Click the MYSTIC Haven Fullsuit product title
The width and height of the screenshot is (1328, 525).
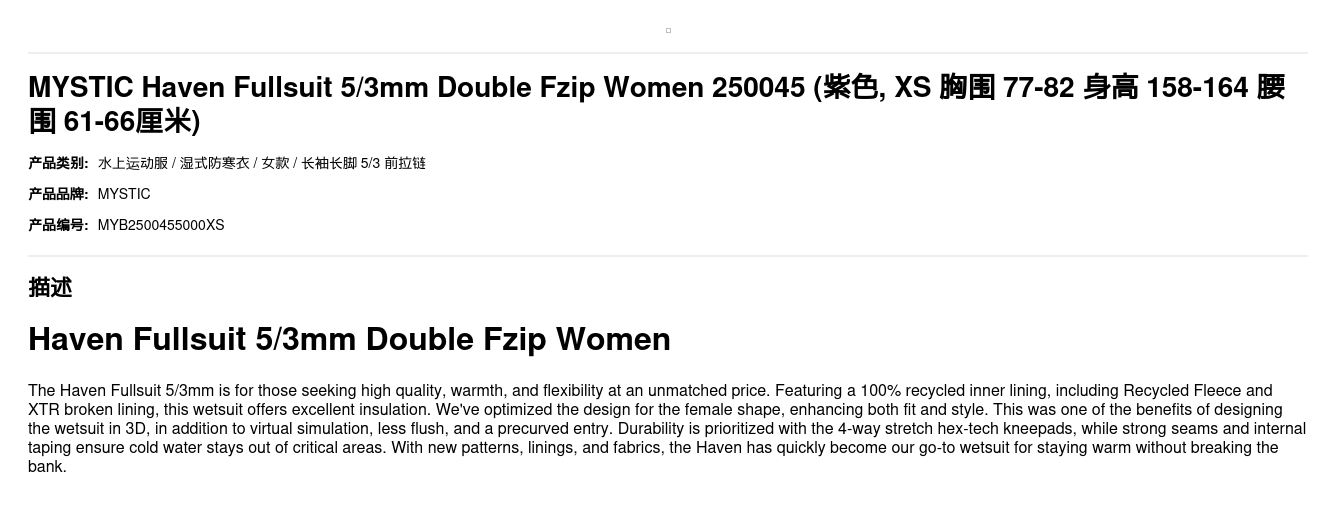400,88
